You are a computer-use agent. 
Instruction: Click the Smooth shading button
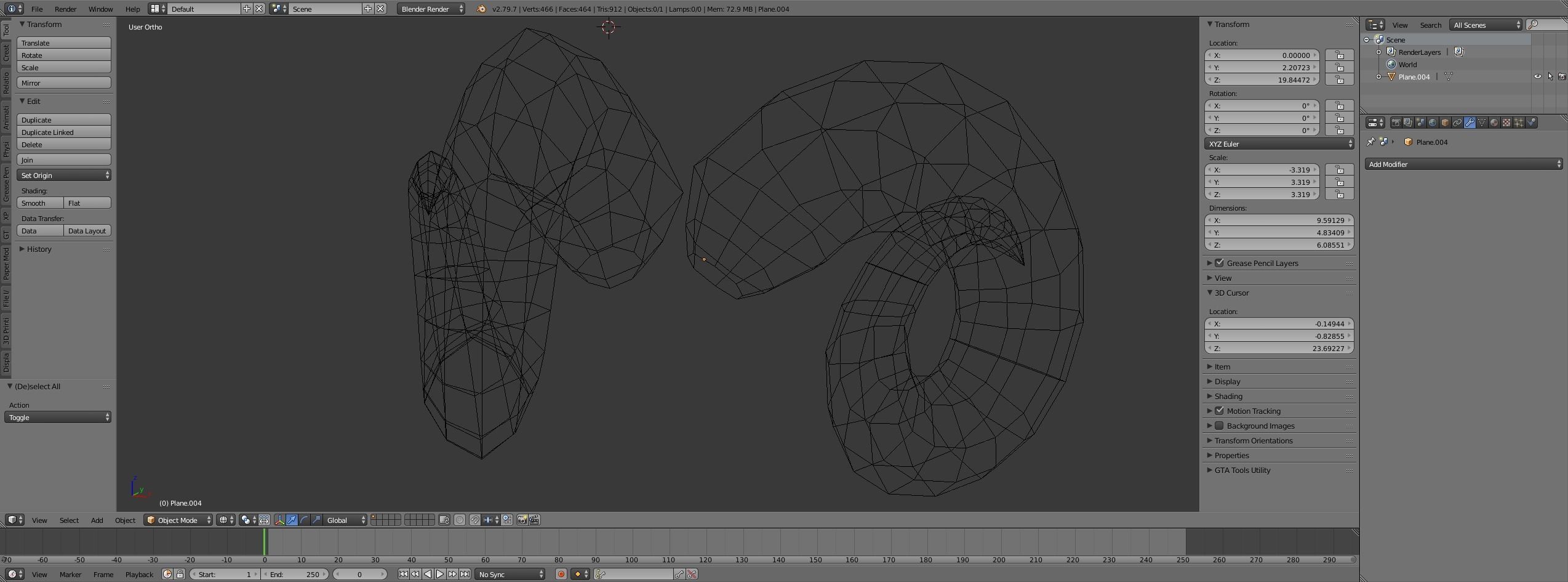pos(40,203)
